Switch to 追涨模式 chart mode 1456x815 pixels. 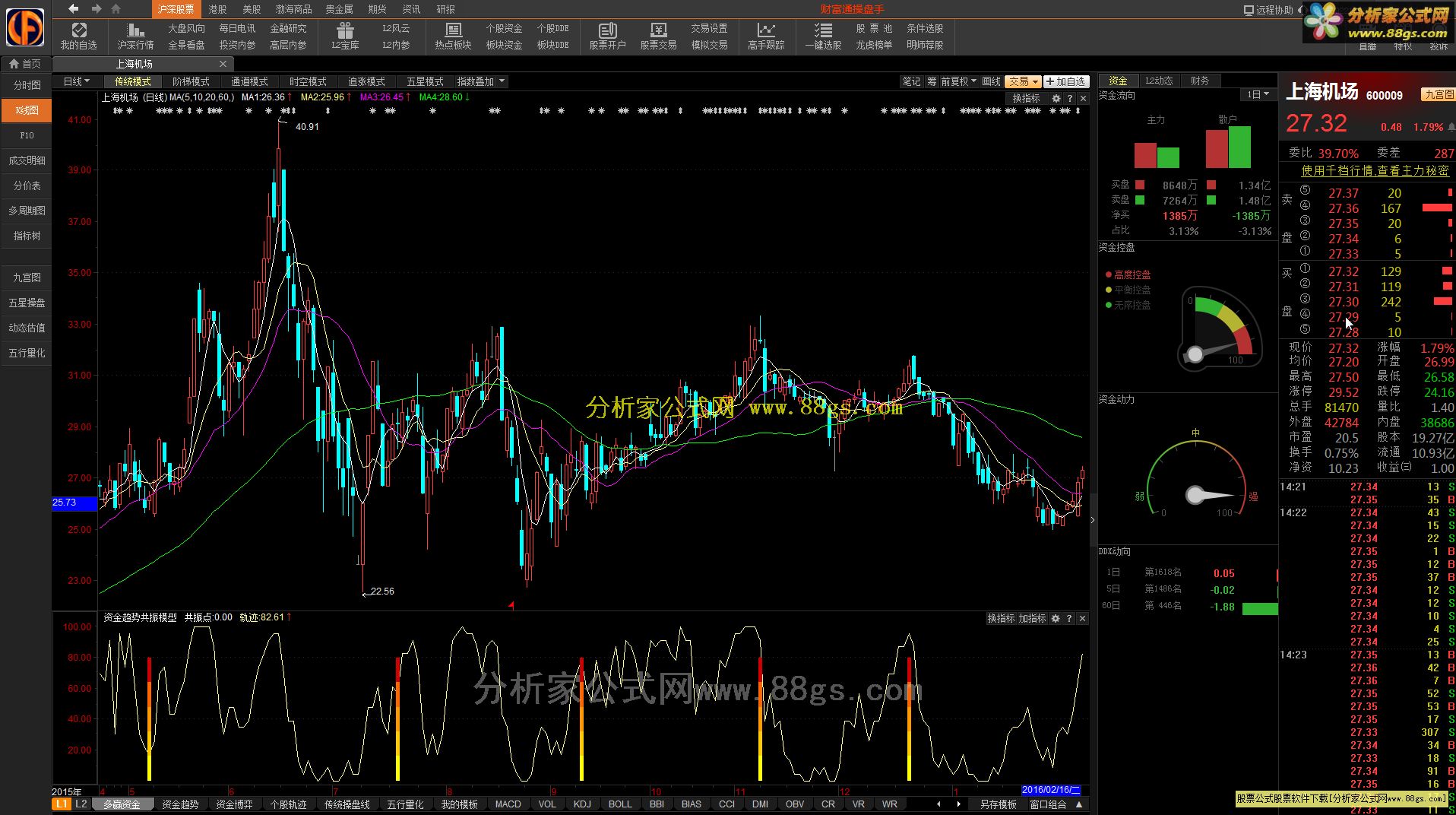(366, 81)
